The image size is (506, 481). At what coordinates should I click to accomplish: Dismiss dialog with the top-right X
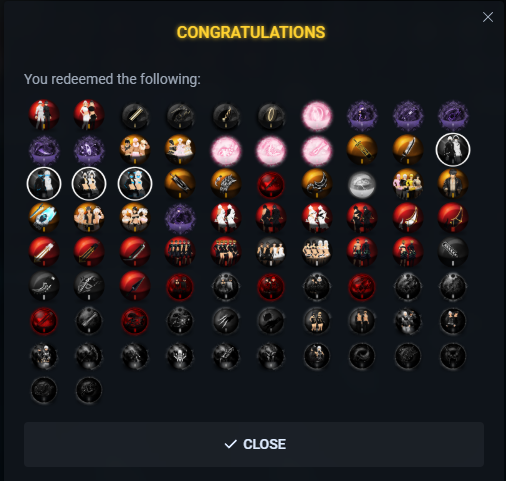pos(488,17)
